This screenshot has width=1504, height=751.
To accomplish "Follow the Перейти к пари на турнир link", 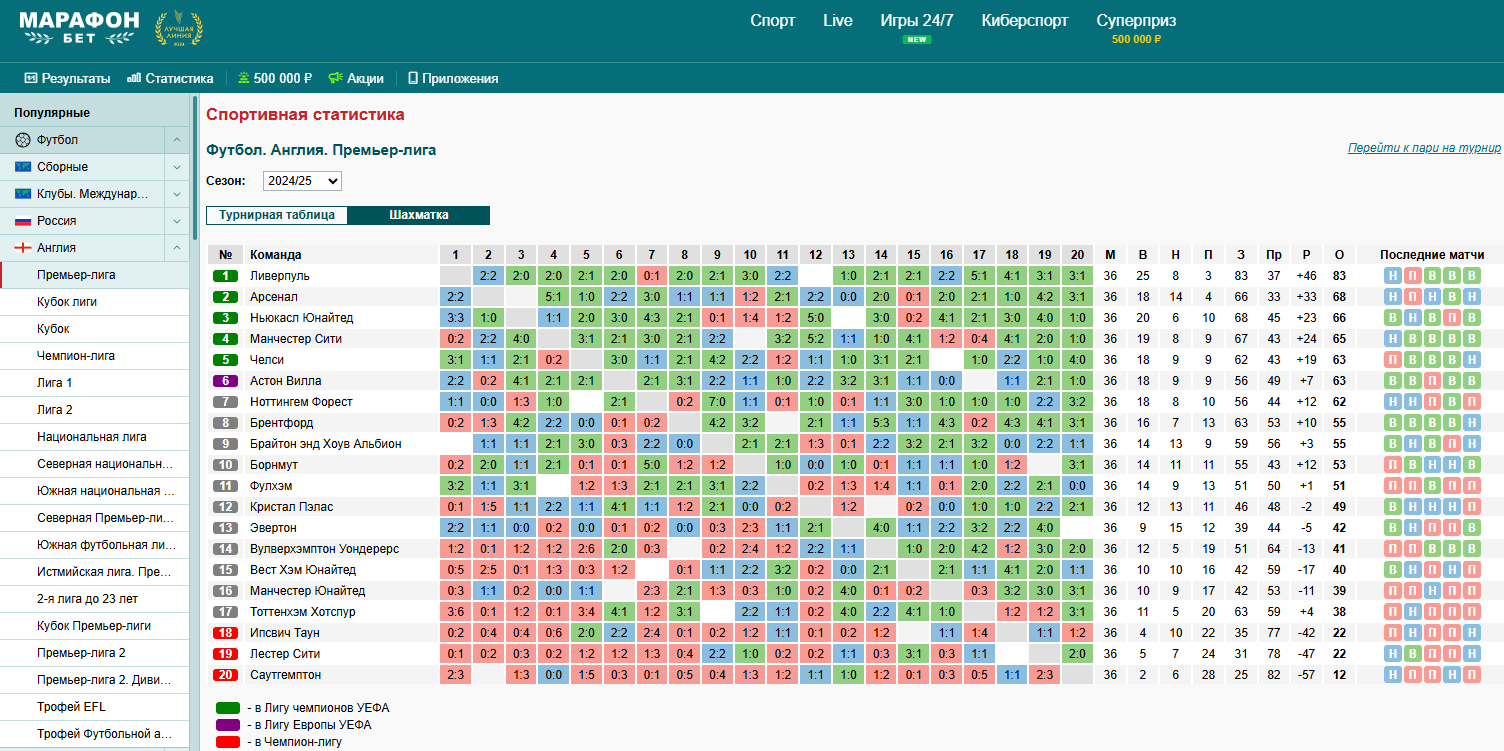I will coord(1424,148).
